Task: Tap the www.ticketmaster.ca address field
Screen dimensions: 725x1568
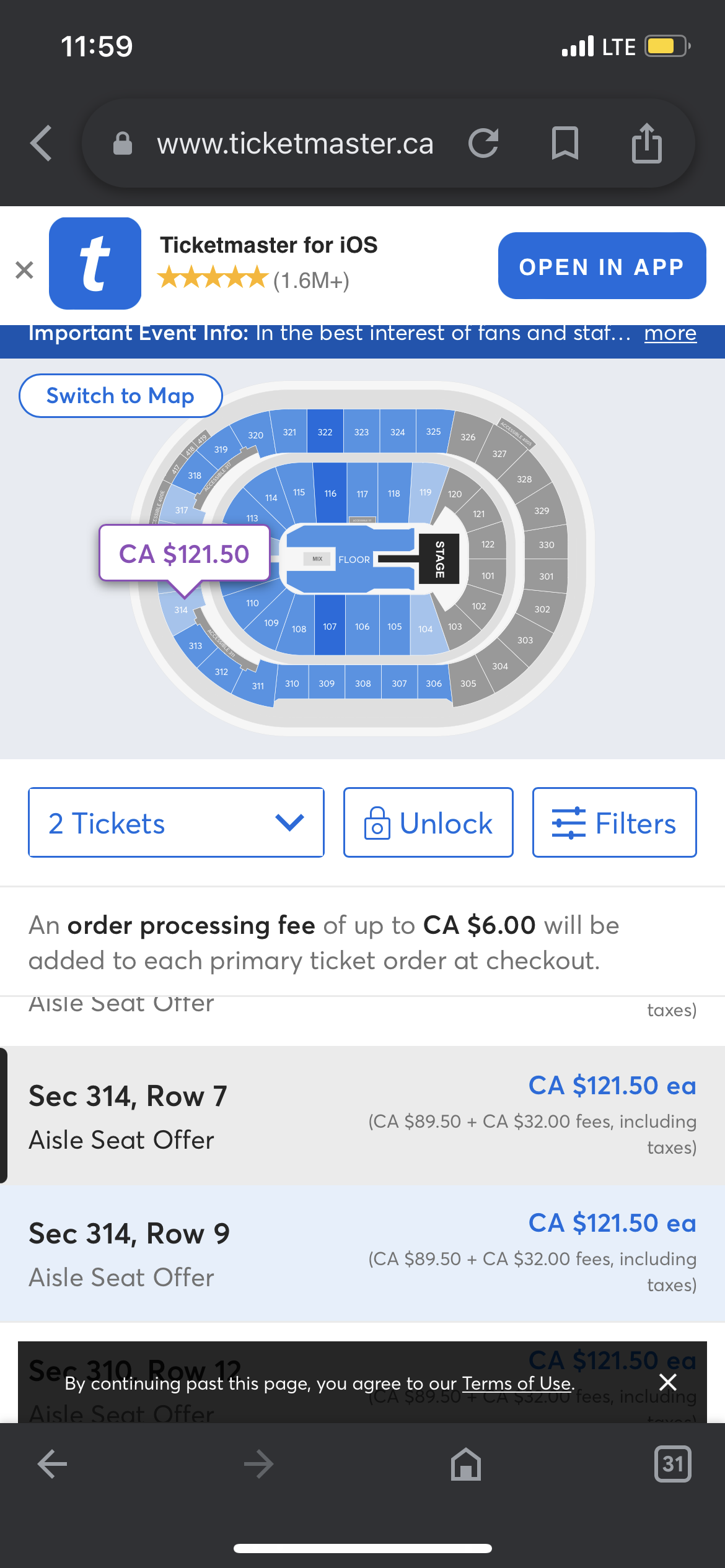Action: (x=295, y=143)
